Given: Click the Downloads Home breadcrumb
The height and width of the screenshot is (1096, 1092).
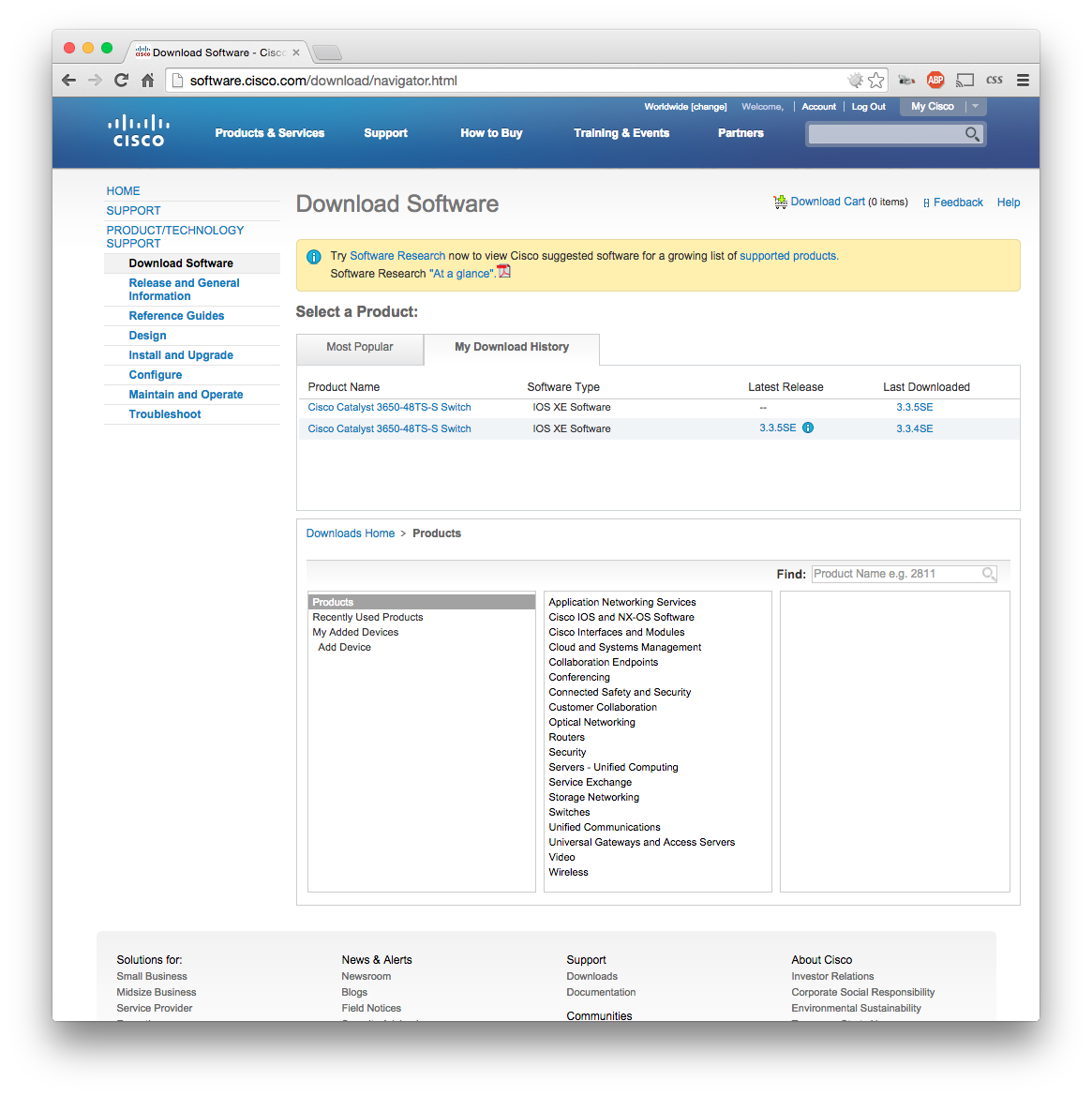Looking at the screenshot, I should pos(351,533).
